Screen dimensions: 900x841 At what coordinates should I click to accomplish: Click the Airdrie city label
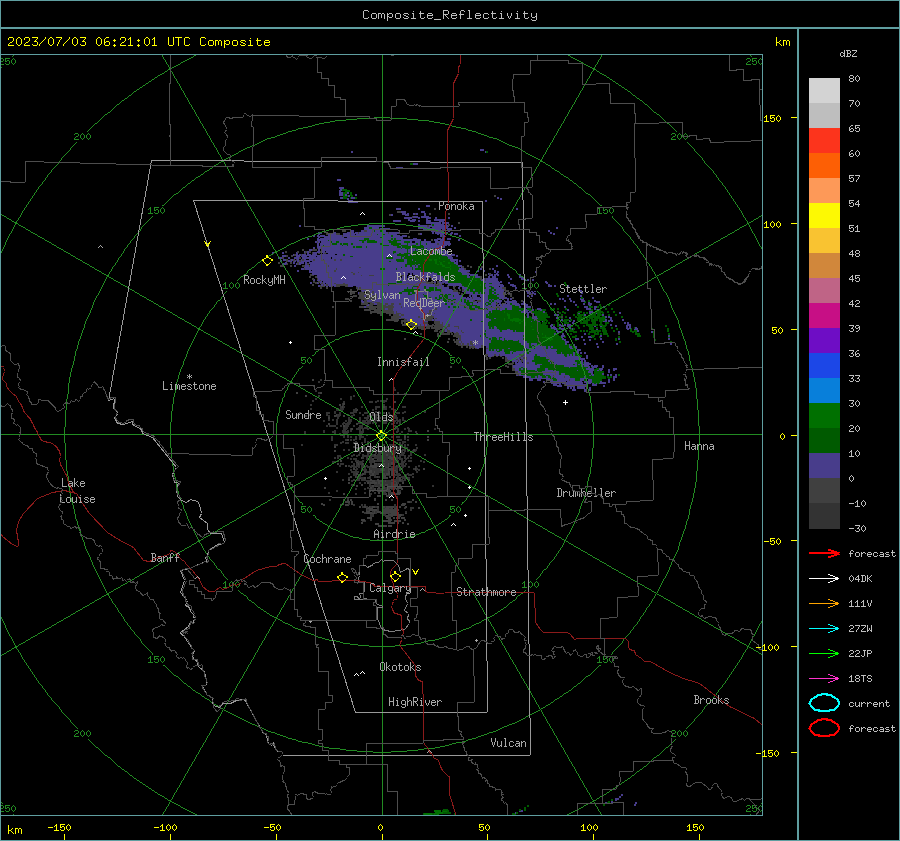394,534
